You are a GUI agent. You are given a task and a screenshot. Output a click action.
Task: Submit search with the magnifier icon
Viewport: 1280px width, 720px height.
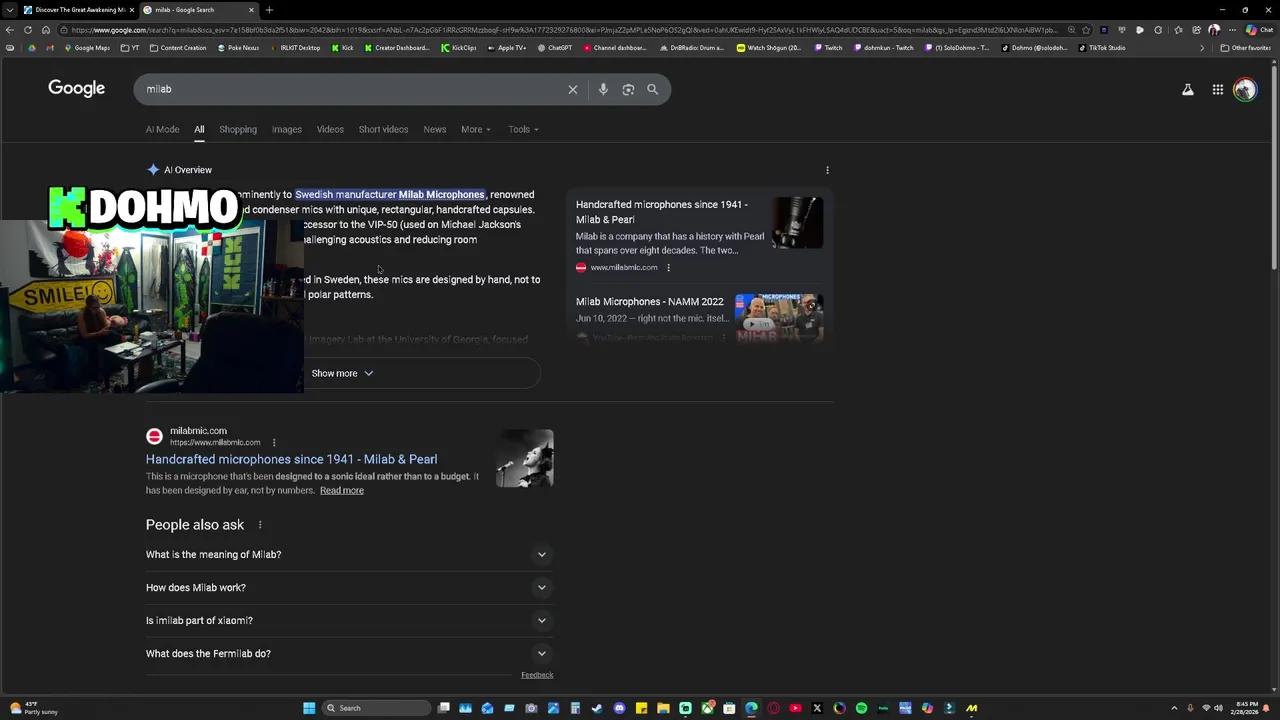652,89
